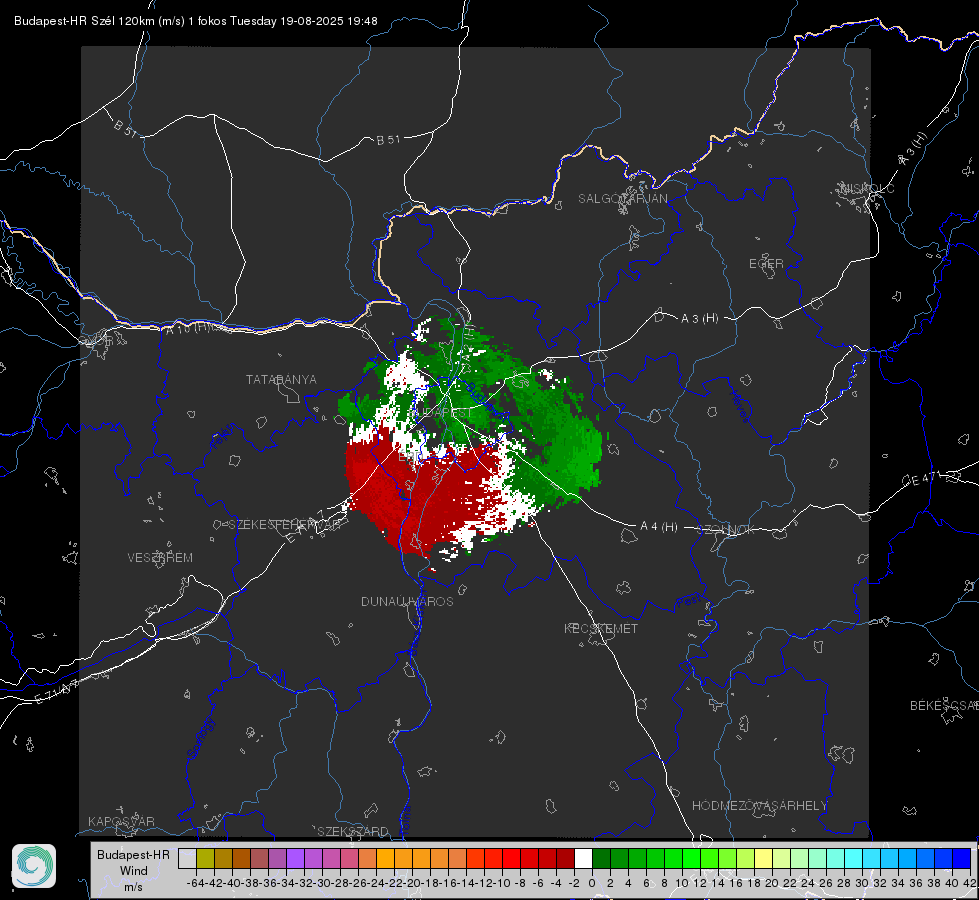Click the 0 tick label in the legend
This screenshot has width=979, height=900.
click(x=592, y=883)
